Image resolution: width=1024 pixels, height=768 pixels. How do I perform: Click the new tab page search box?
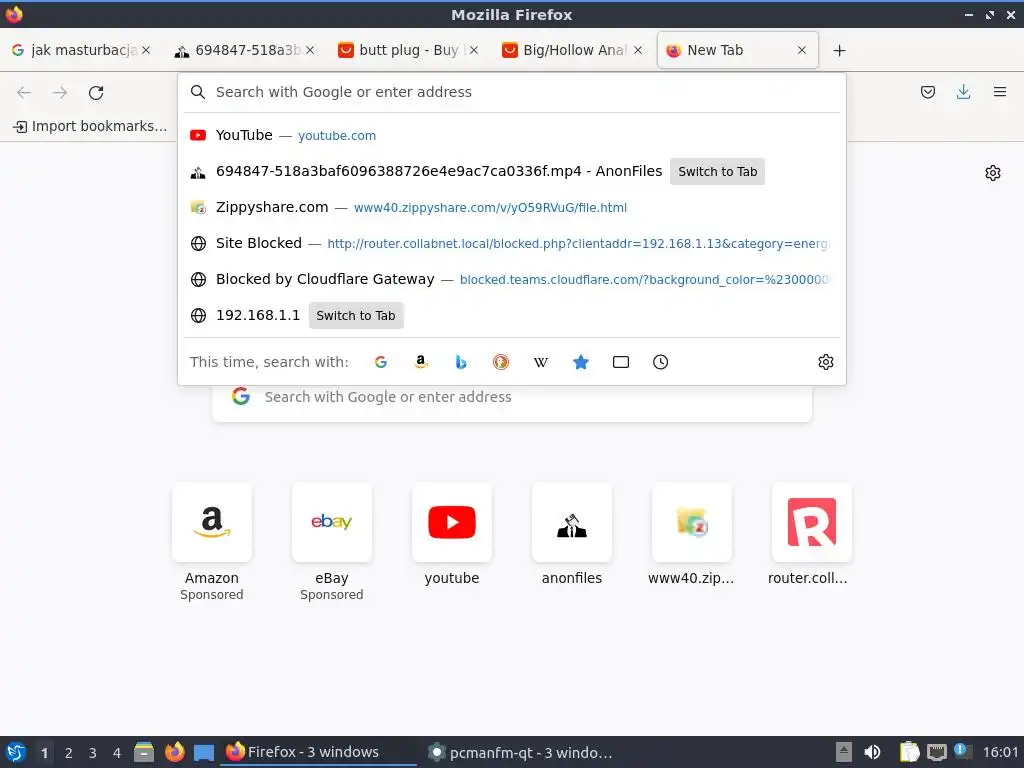pos(512,396)
